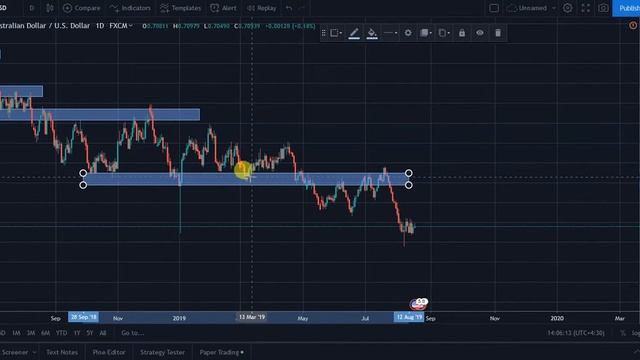The width and height of the screenshot is (640, 360).
Task: Take a chart snapshot with camera icon
Action: point(603,8)
